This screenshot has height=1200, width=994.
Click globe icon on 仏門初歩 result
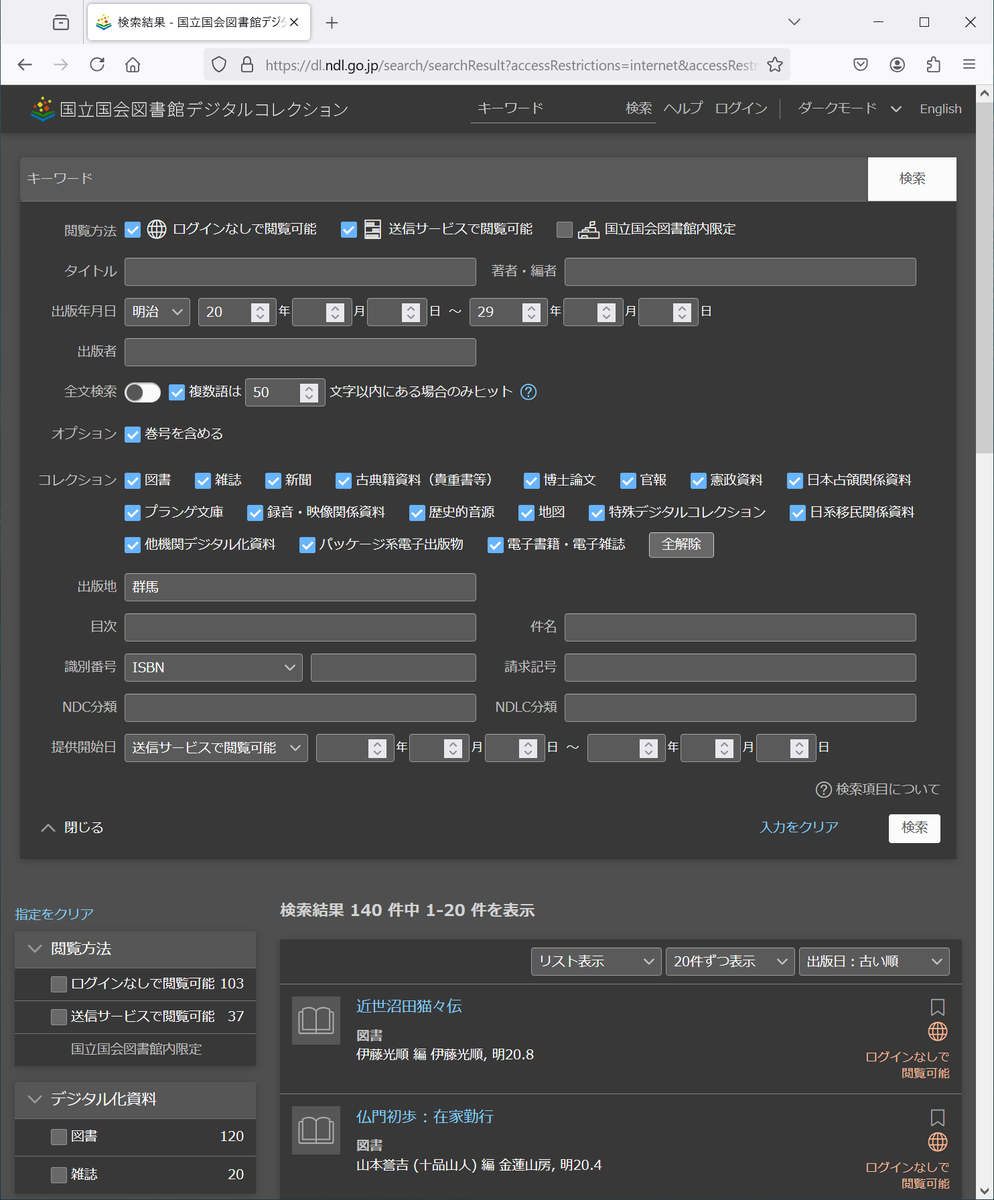point(937,1142)
